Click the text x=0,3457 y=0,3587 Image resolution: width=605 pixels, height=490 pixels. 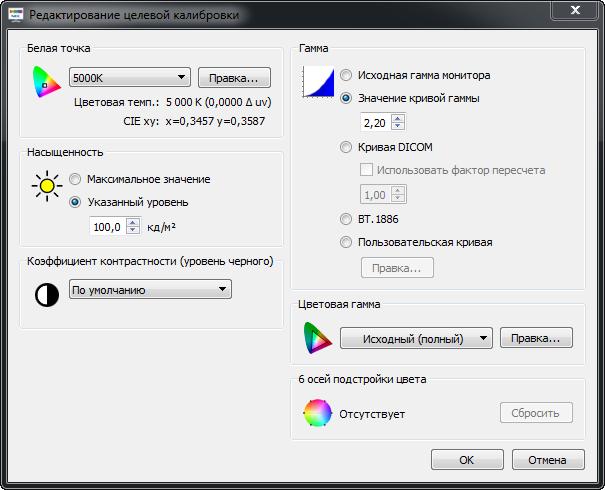click(x=215, y=121)
